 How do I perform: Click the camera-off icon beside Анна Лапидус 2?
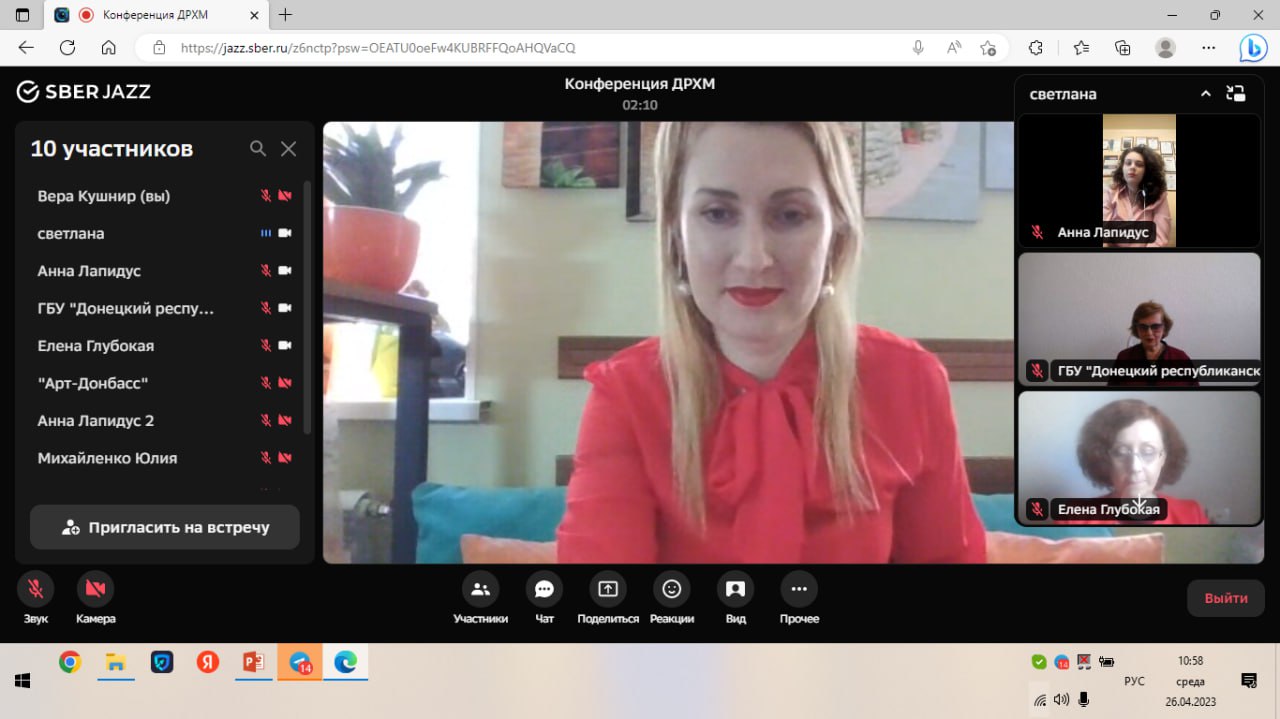click(x=285, y=421)
